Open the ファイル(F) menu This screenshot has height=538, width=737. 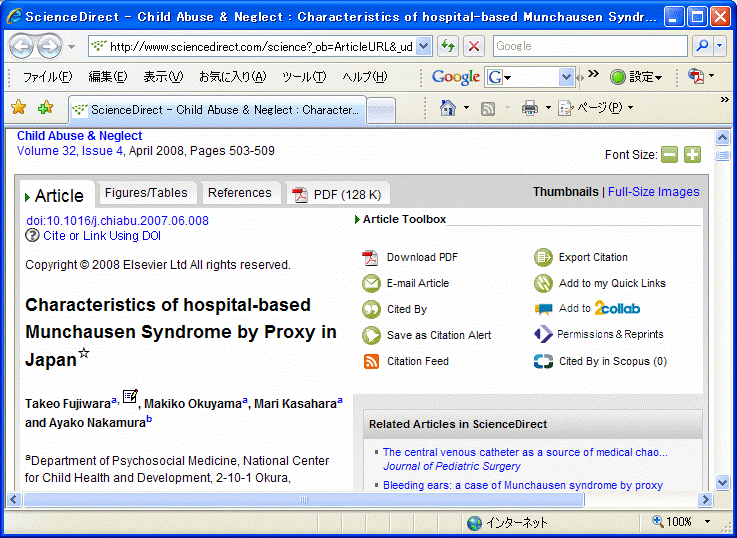pos(47,77)
